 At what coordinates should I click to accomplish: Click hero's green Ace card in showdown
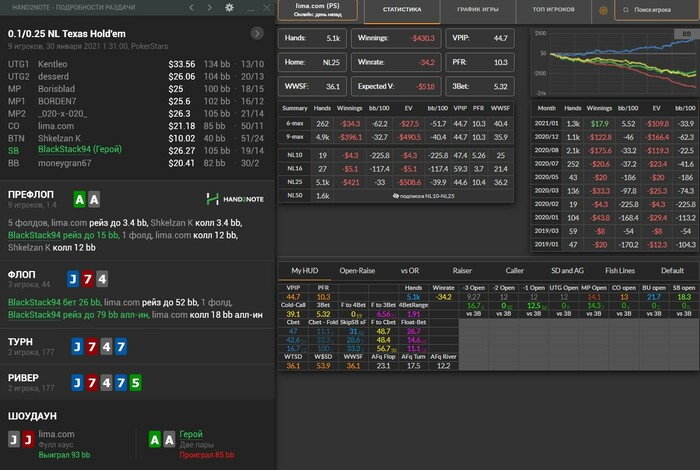point(154,440)
